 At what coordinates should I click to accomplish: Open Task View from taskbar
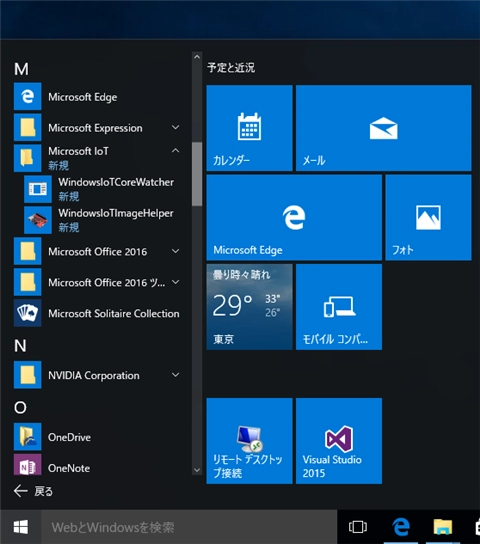(x=358, y=527)
